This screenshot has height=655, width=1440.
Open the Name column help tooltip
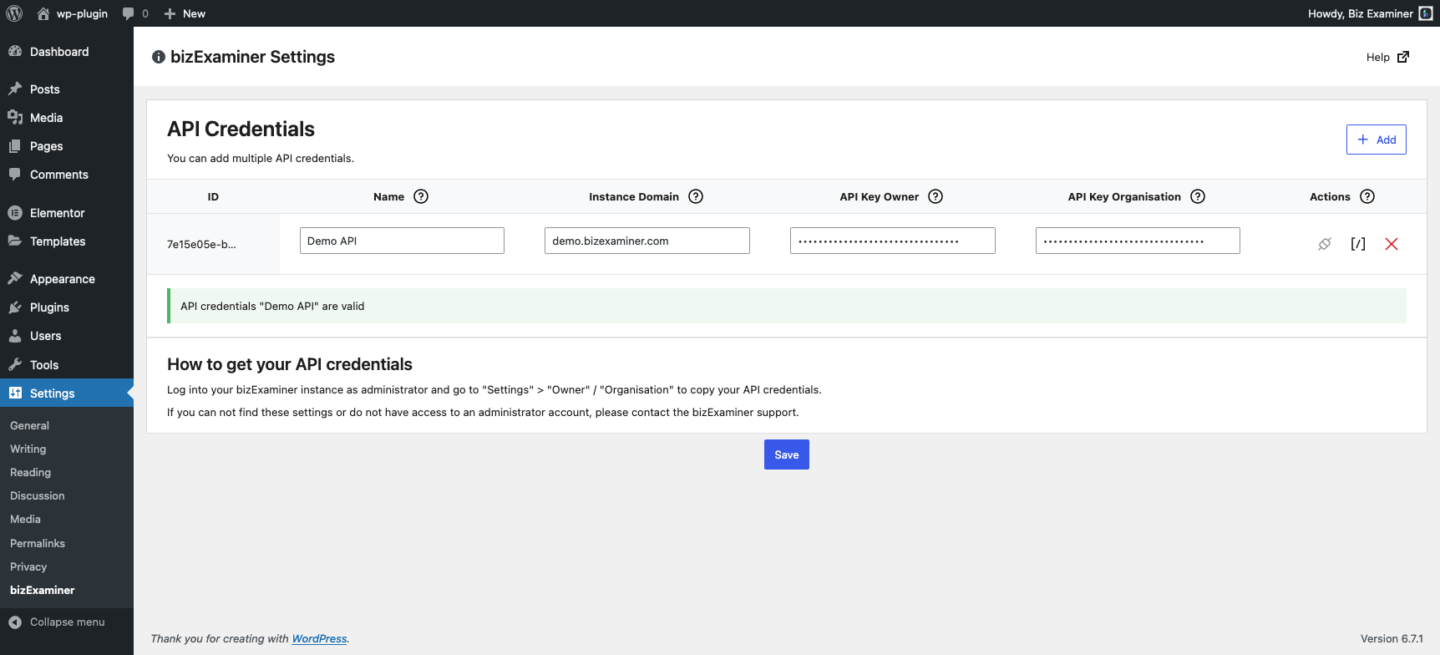point(421,196)
